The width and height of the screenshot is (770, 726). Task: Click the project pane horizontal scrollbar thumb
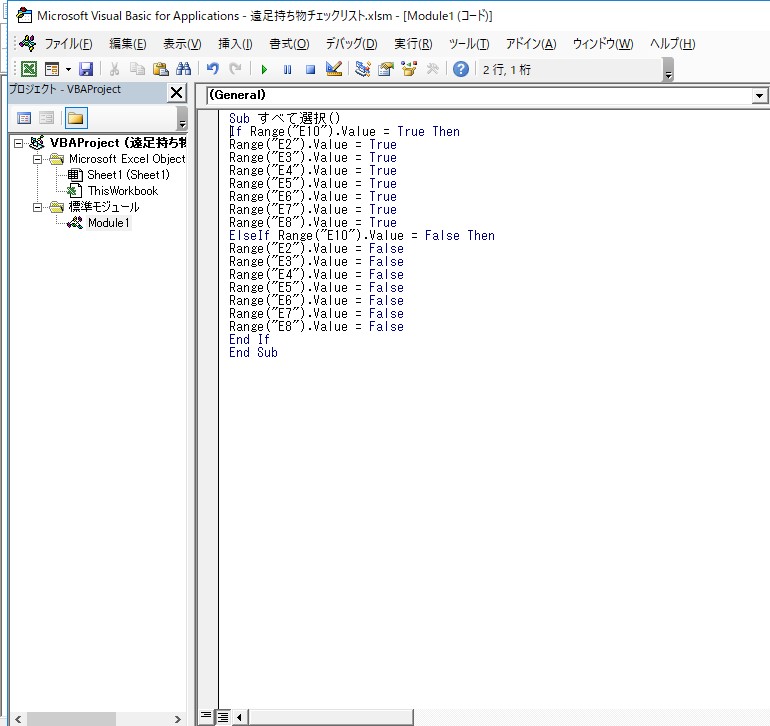tap(72, 719)
